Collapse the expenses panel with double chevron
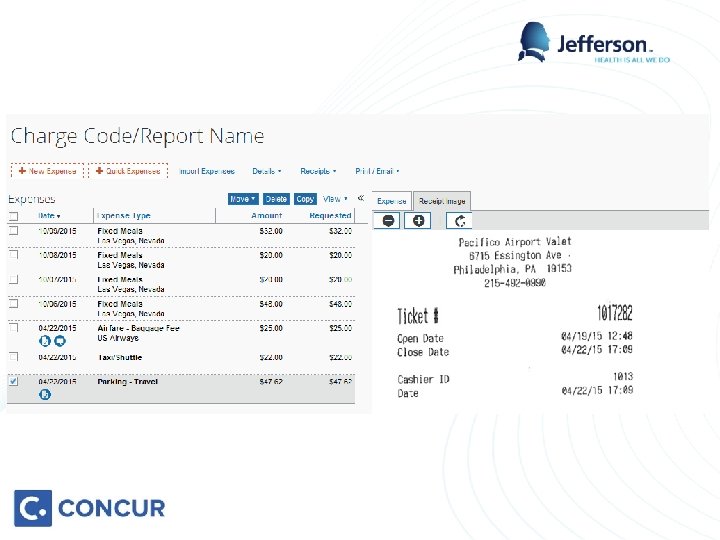 [x=361, y=198]
